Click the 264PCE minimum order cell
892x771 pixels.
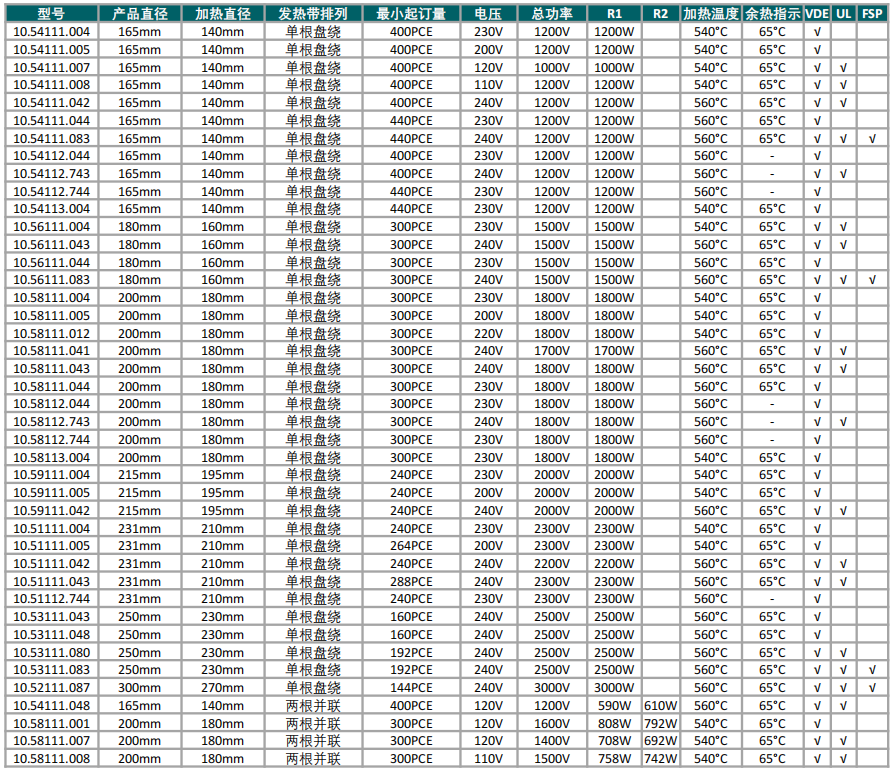point(411,546)
